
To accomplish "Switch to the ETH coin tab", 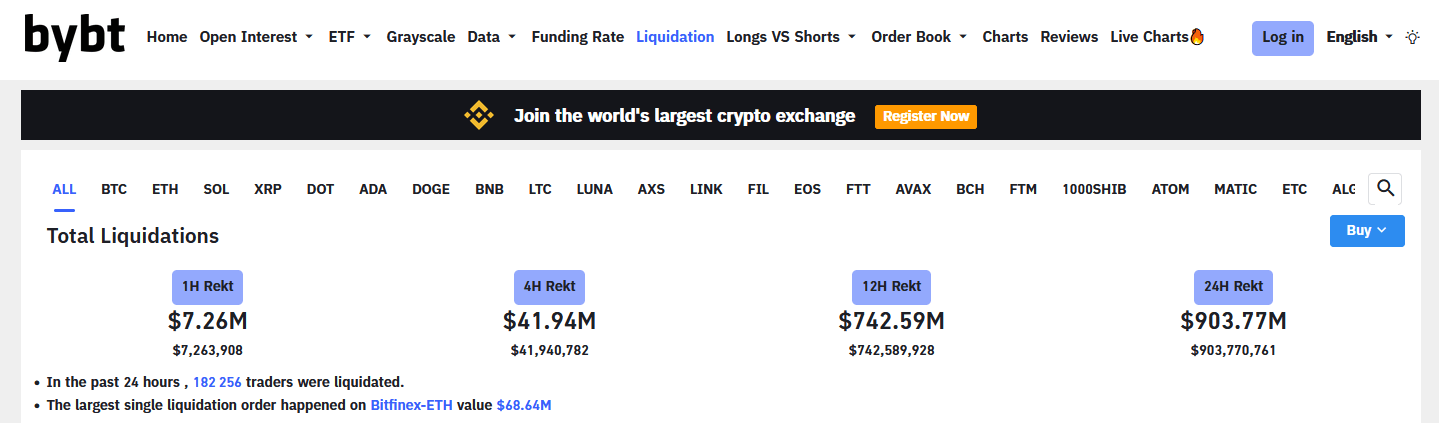I will 165,189.
